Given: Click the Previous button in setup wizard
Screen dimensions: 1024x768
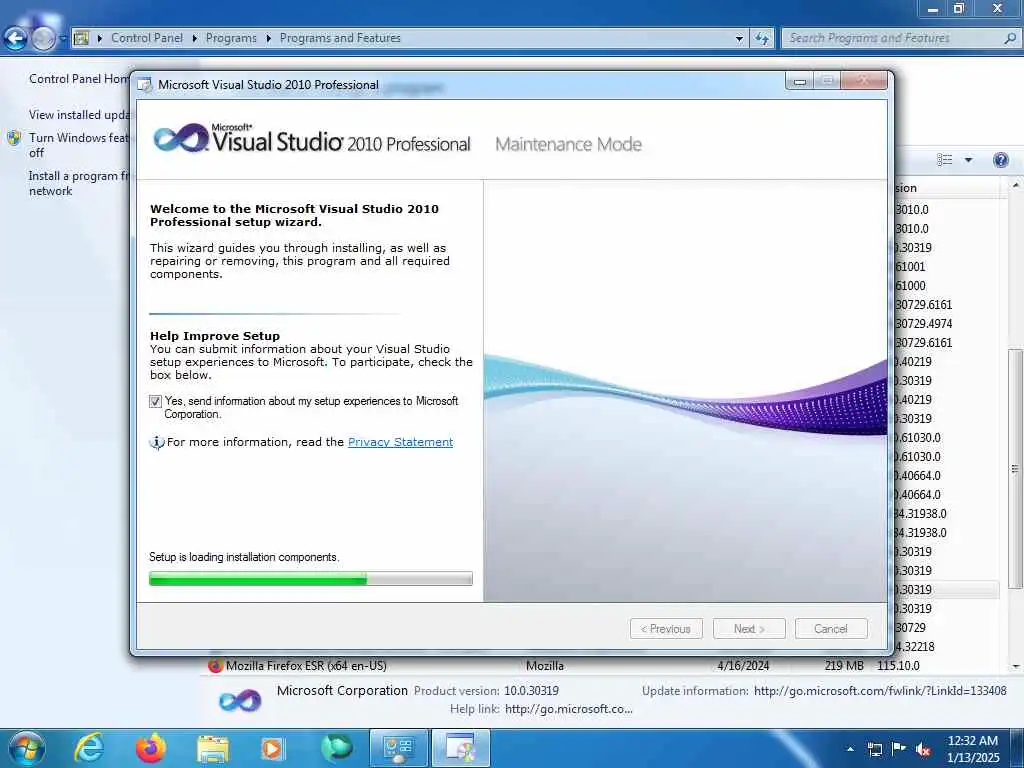Looking at the screenshot, I should pyautogui.click(x=666, y=629).
